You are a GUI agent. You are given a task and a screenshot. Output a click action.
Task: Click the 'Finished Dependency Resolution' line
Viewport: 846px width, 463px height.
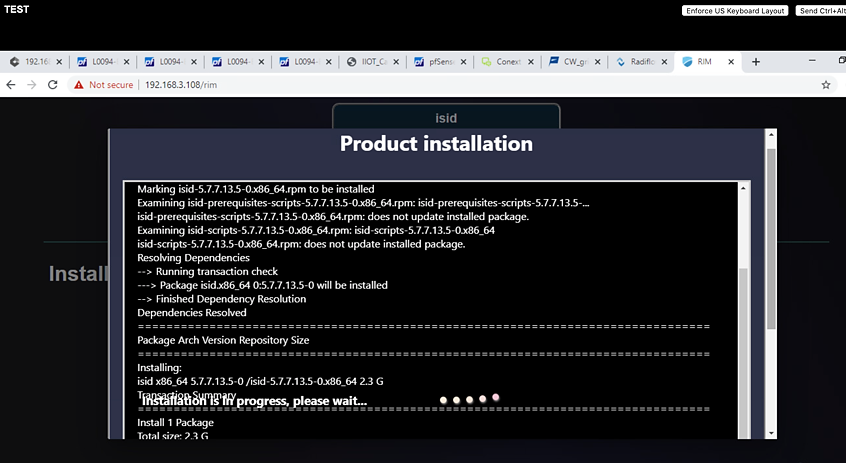[x=221, y=299]
